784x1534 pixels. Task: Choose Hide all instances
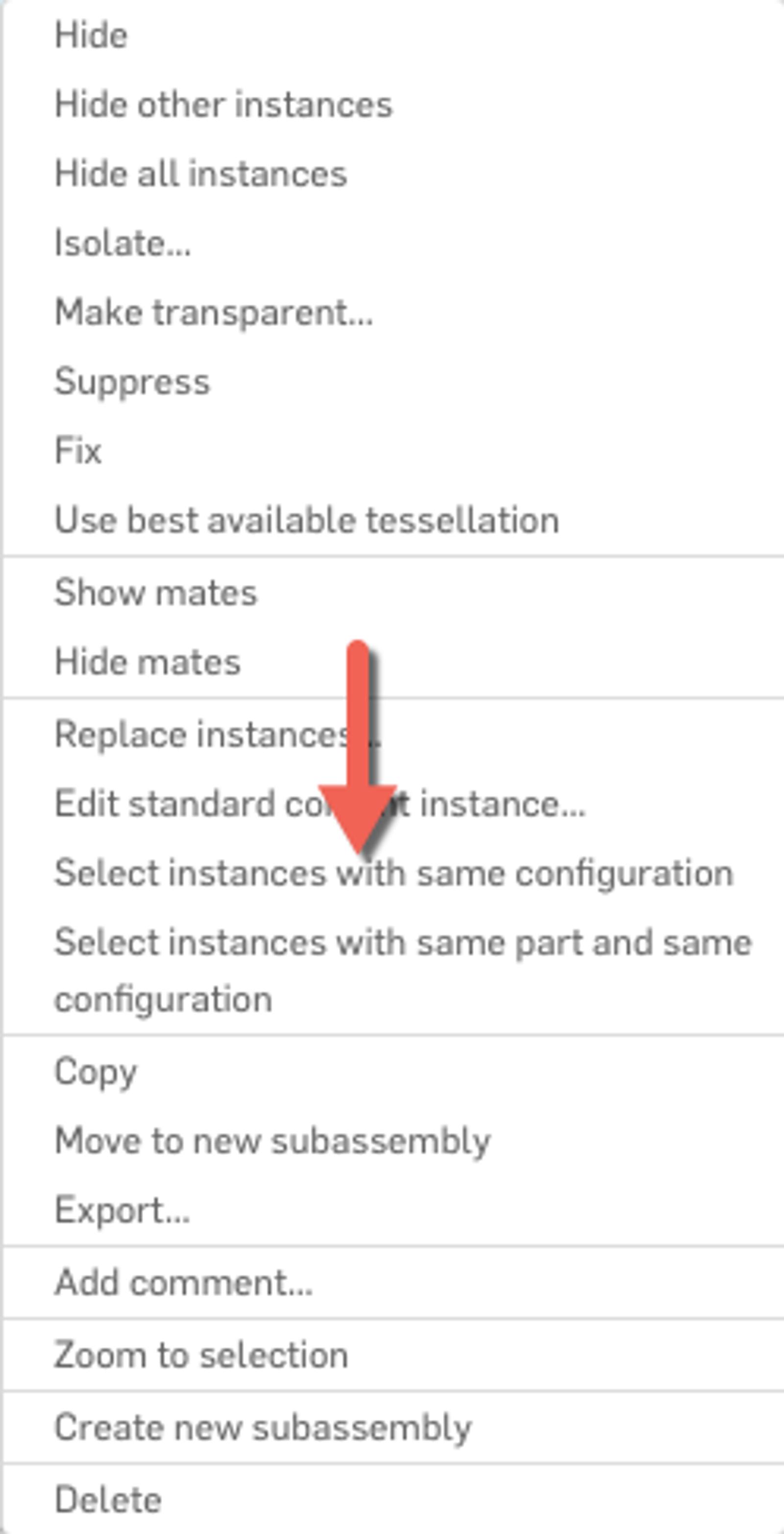point(200,174)
